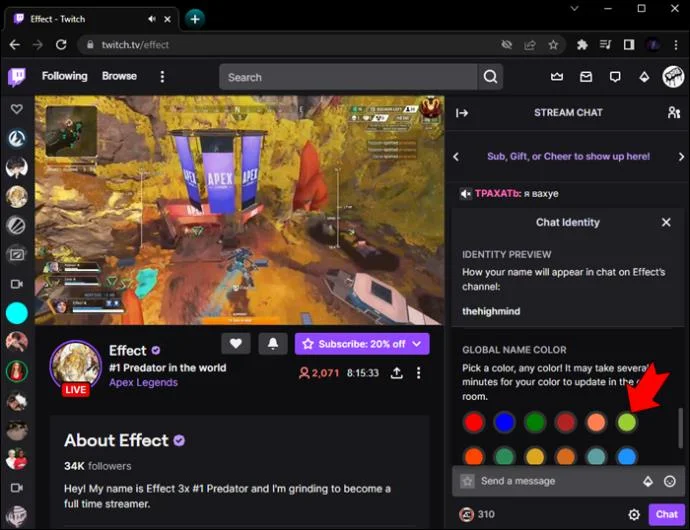The image size is (690, 530).
Task: Open the Chrome three-dot menu
Action: pyautogui.click(x=675, y=45)
